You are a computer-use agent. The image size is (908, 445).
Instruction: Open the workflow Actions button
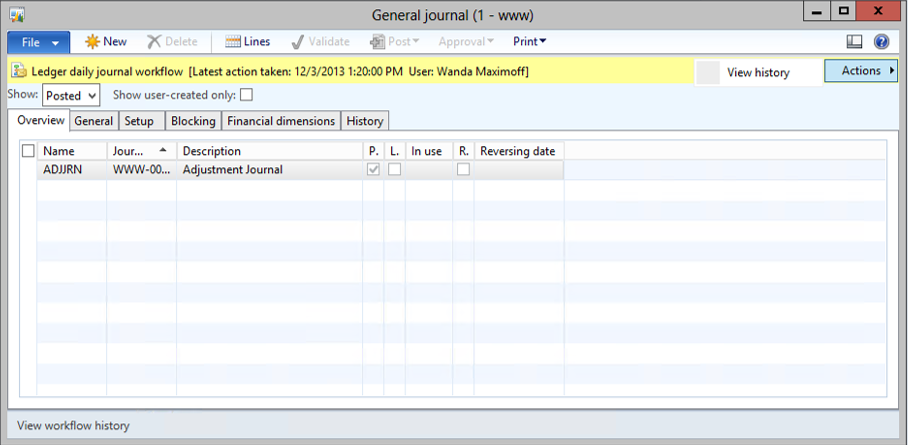click(860, 71)
